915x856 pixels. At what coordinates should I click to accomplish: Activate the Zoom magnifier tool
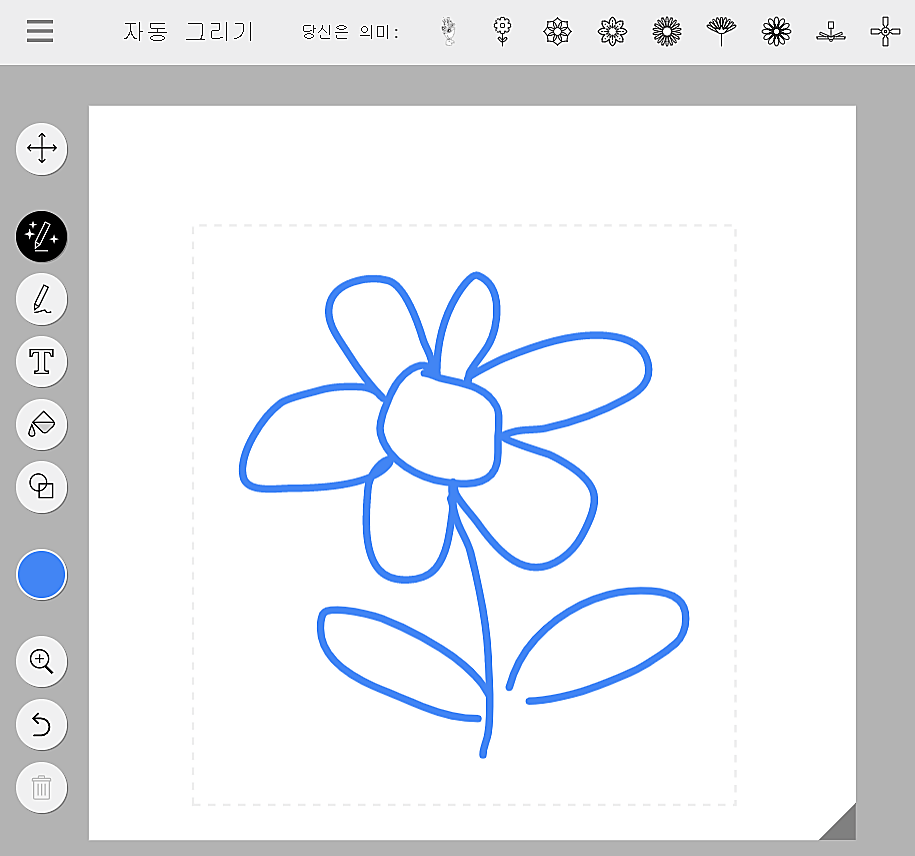[41, 661]
